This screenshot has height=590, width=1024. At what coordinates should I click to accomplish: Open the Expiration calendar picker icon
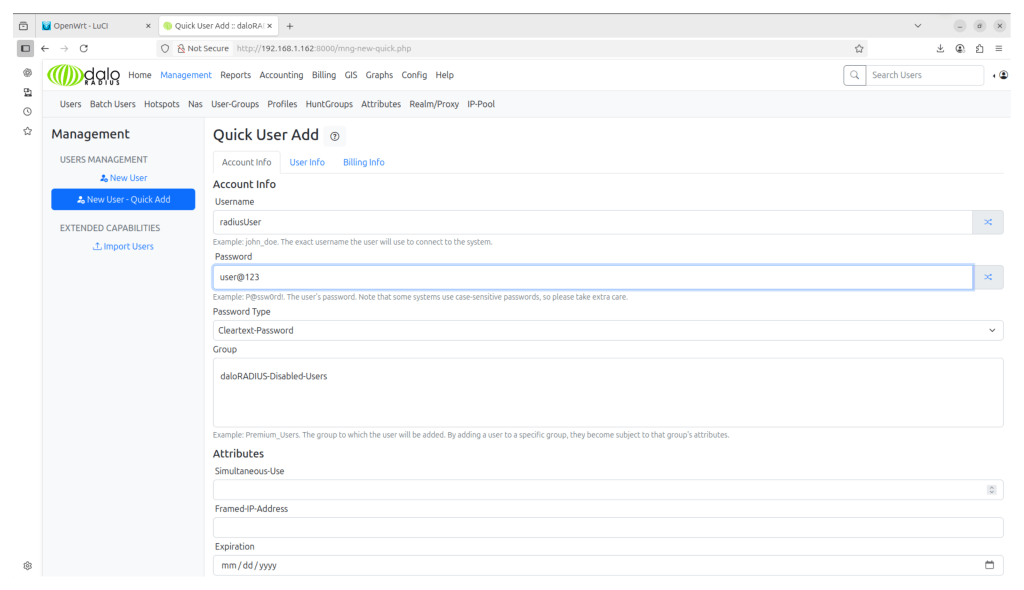point(989,565)
